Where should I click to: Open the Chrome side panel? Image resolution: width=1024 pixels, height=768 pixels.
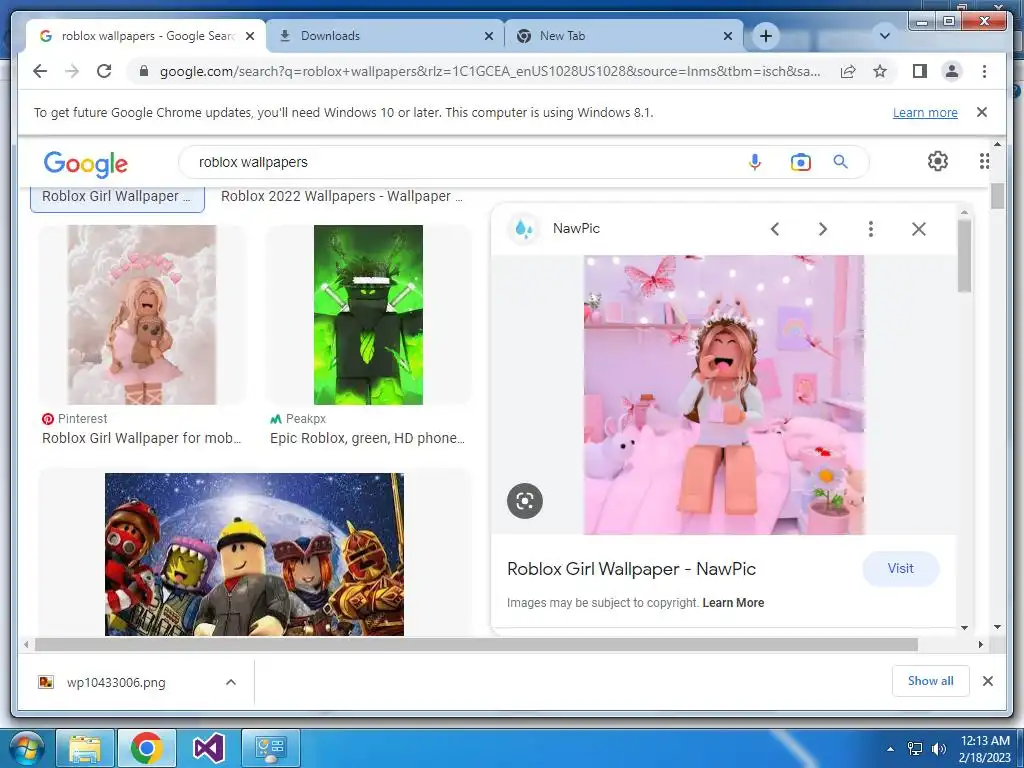[920, 71]
